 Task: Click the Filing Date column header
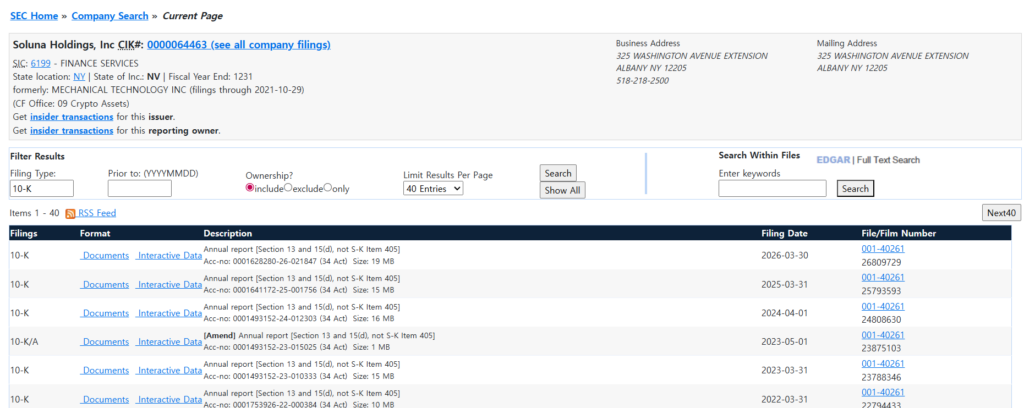(784, 234)
